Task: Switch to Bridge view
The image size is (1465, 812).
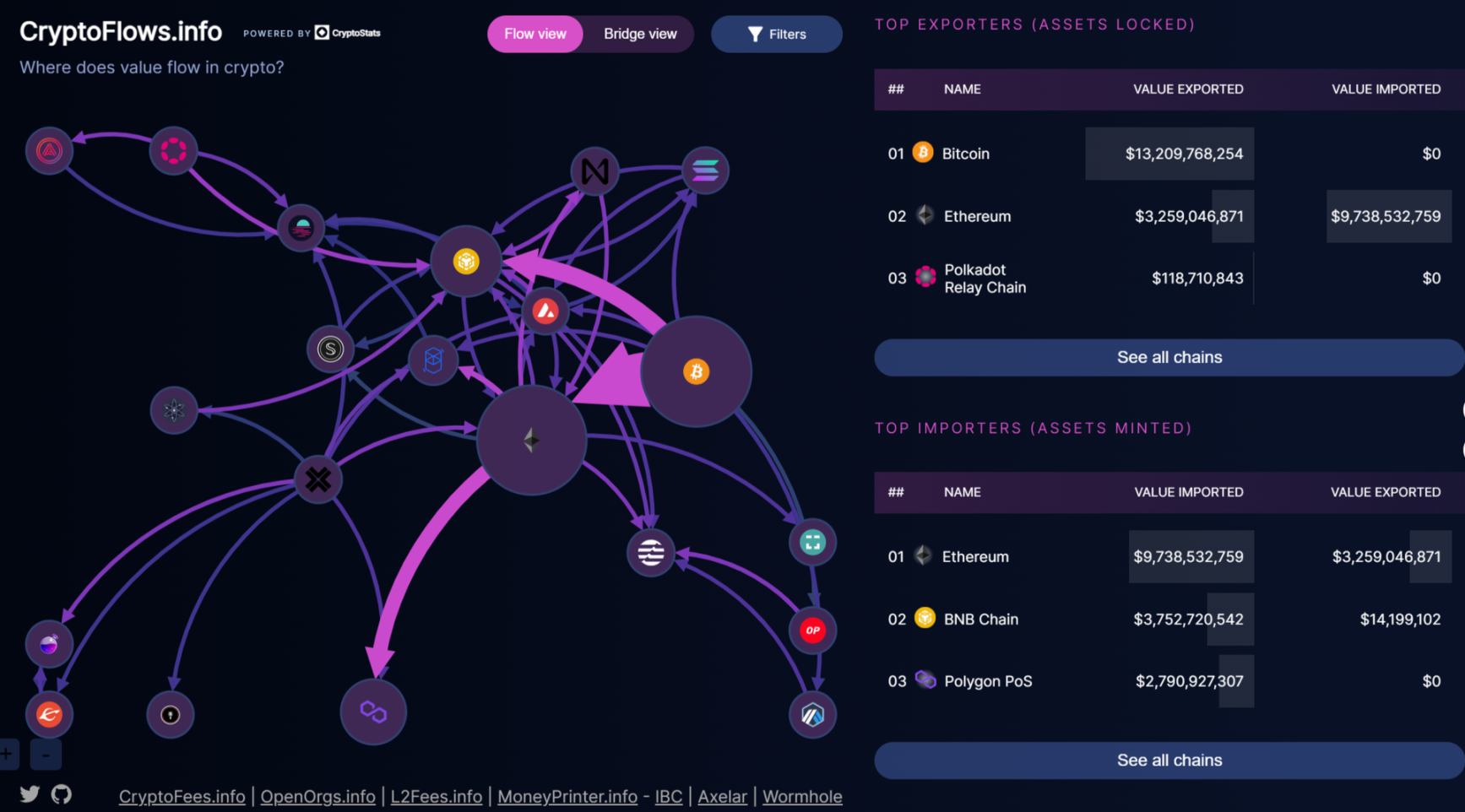Action: point(640,34)
